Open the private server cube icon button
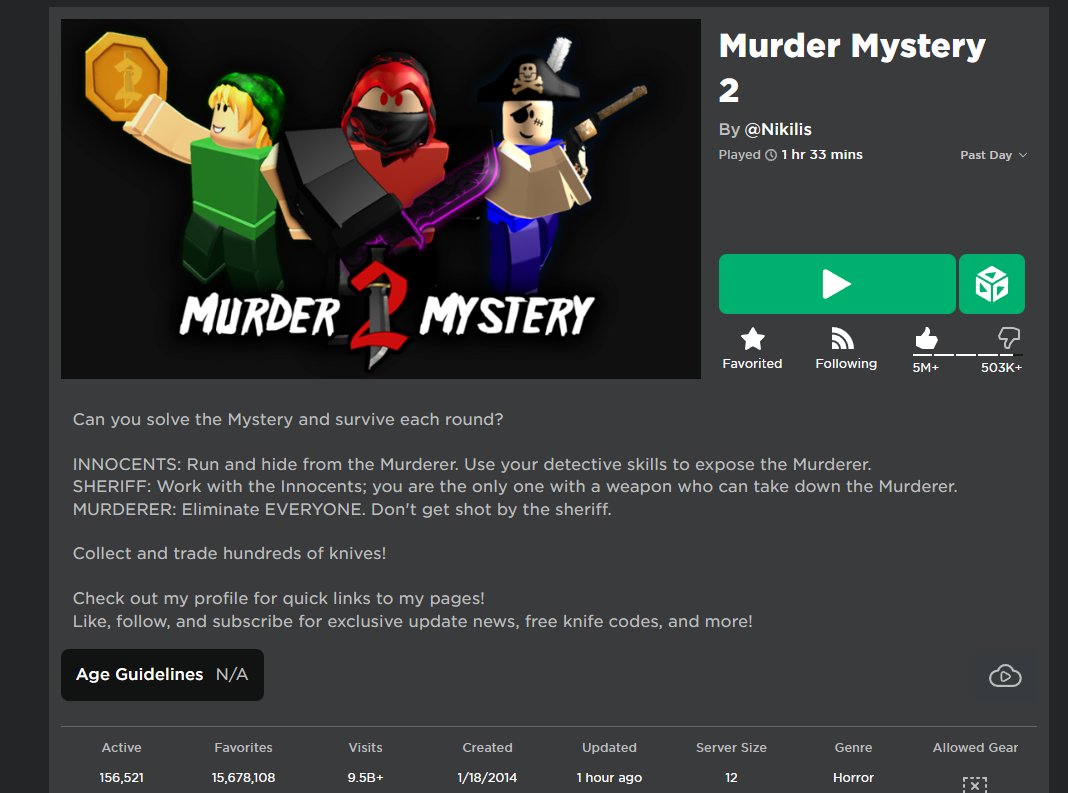This screenshot has width=1068, height=793. 992,284
